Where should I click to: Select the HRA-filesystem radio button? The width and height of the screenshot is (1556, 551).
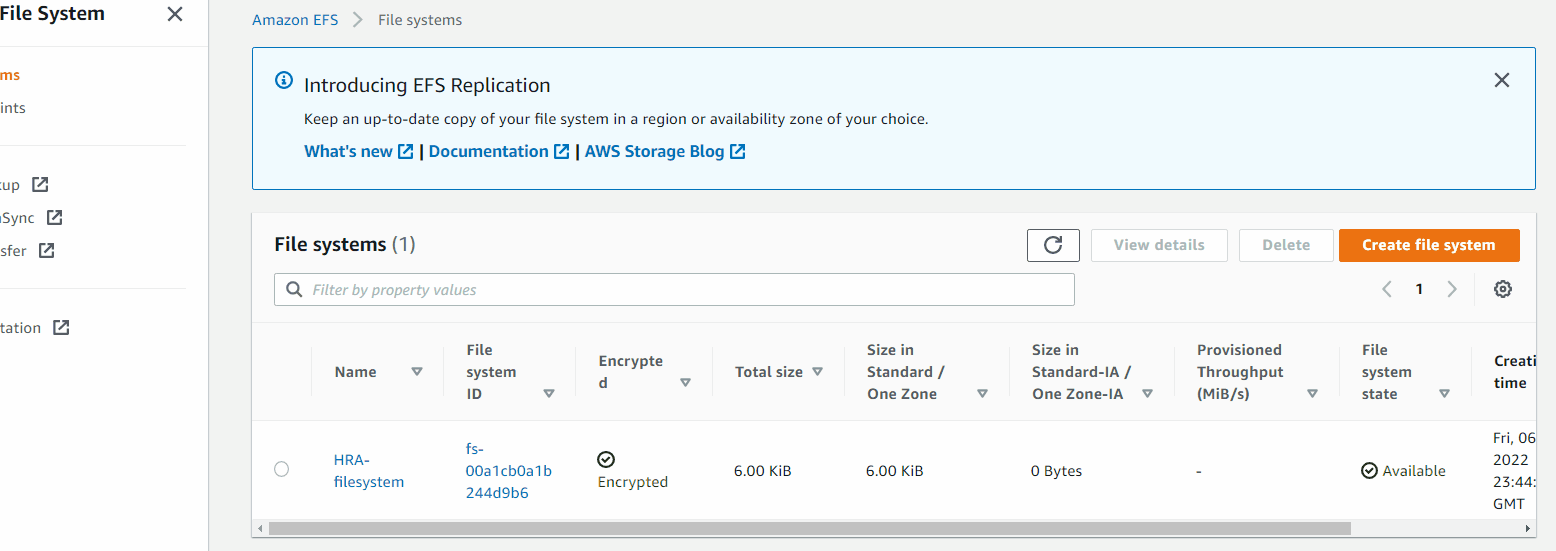[x=281, y=469]
